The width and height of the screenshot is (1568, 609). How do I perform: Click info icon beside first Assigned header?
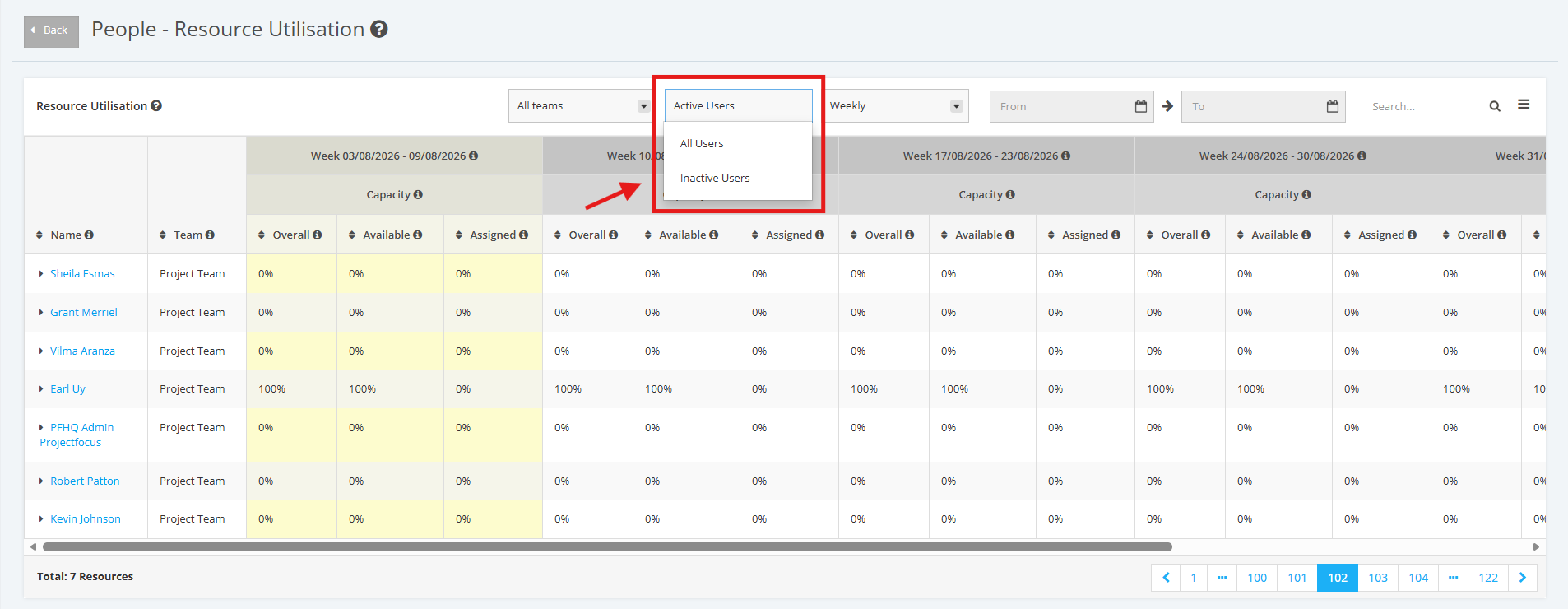pos(523,235)
